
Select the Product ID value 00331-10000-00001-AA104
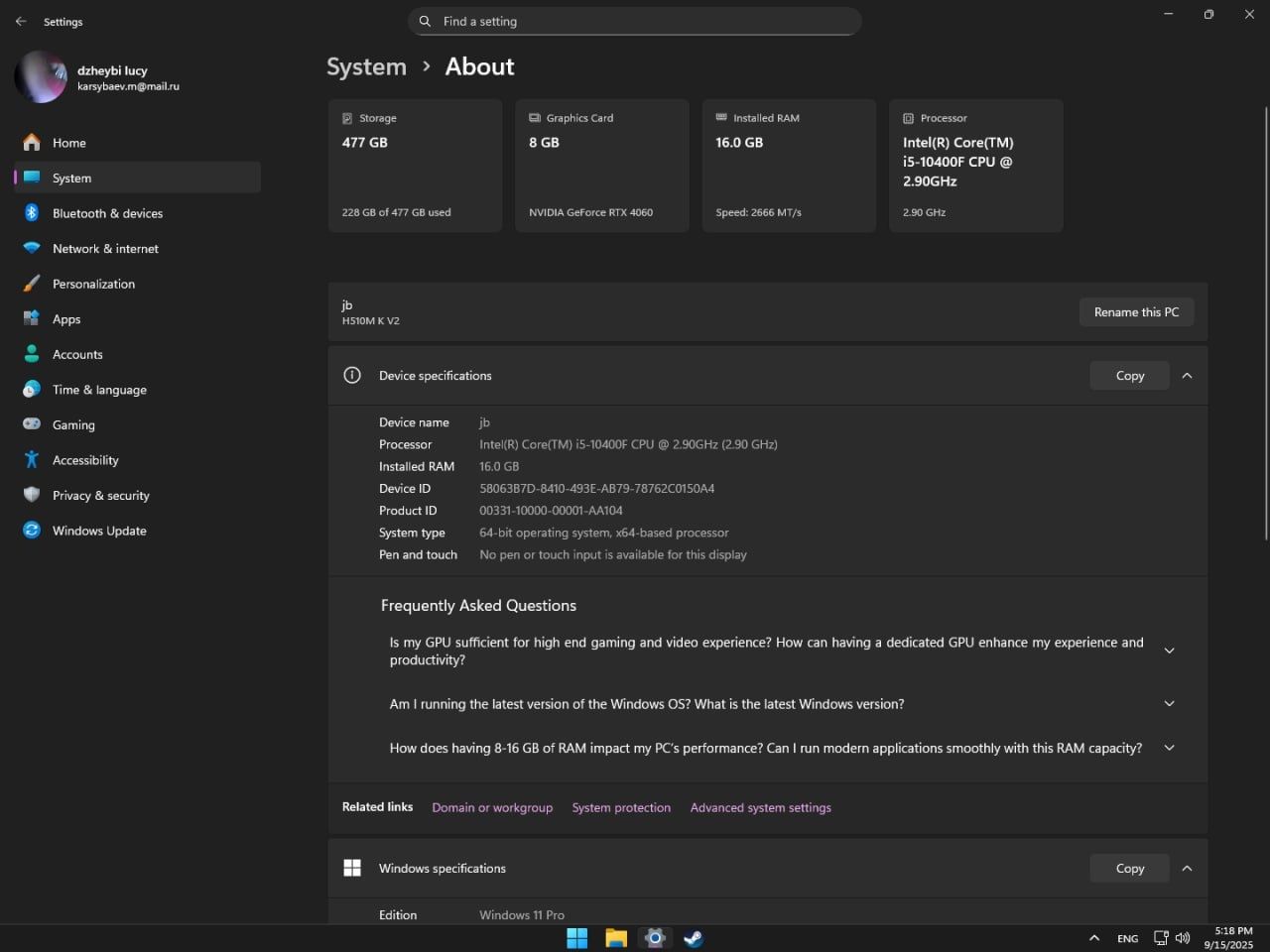tap(552, 511)
